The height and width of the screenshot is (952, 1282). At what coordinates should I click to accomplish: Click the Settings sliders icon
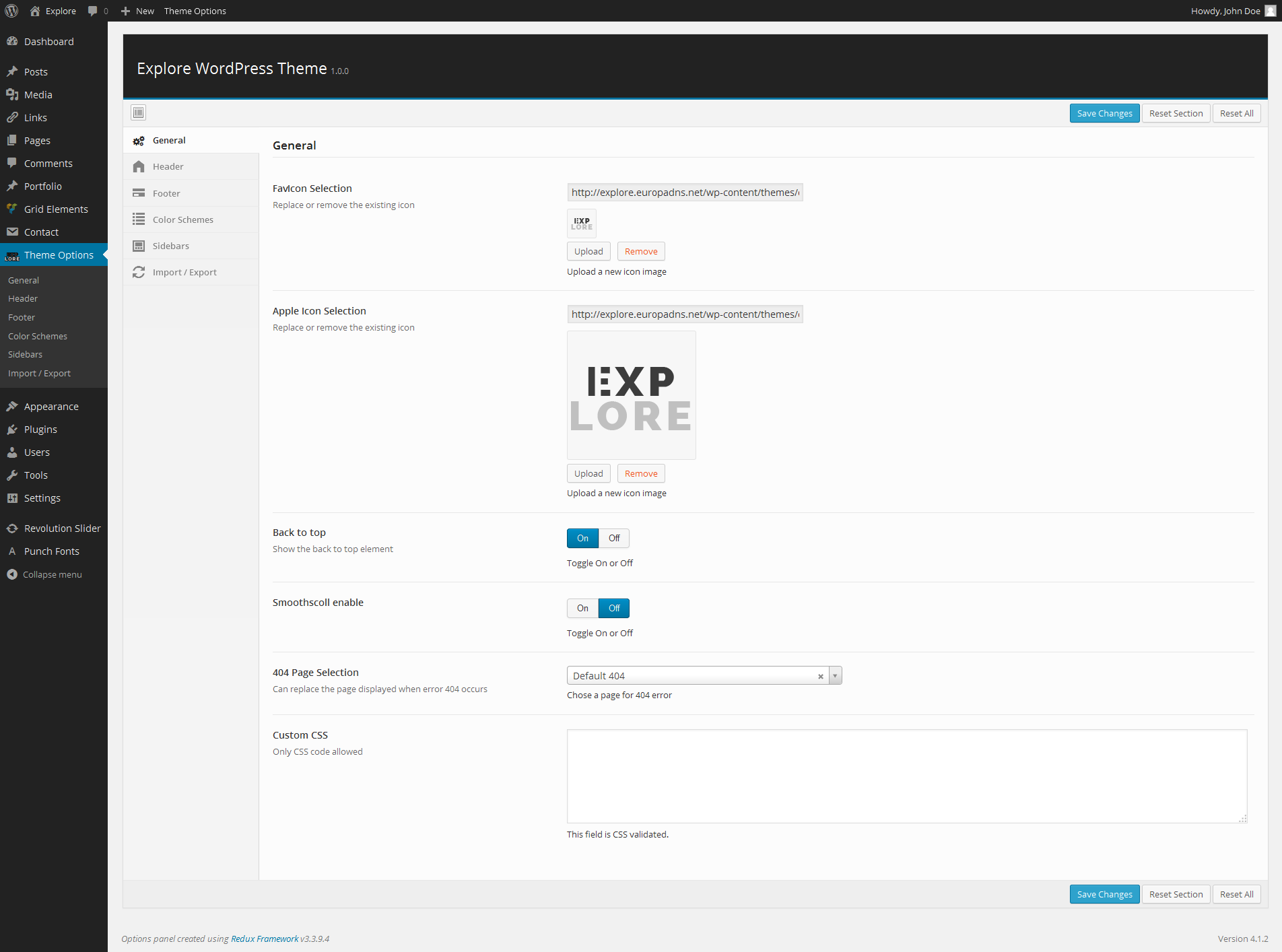click(12, 498)
